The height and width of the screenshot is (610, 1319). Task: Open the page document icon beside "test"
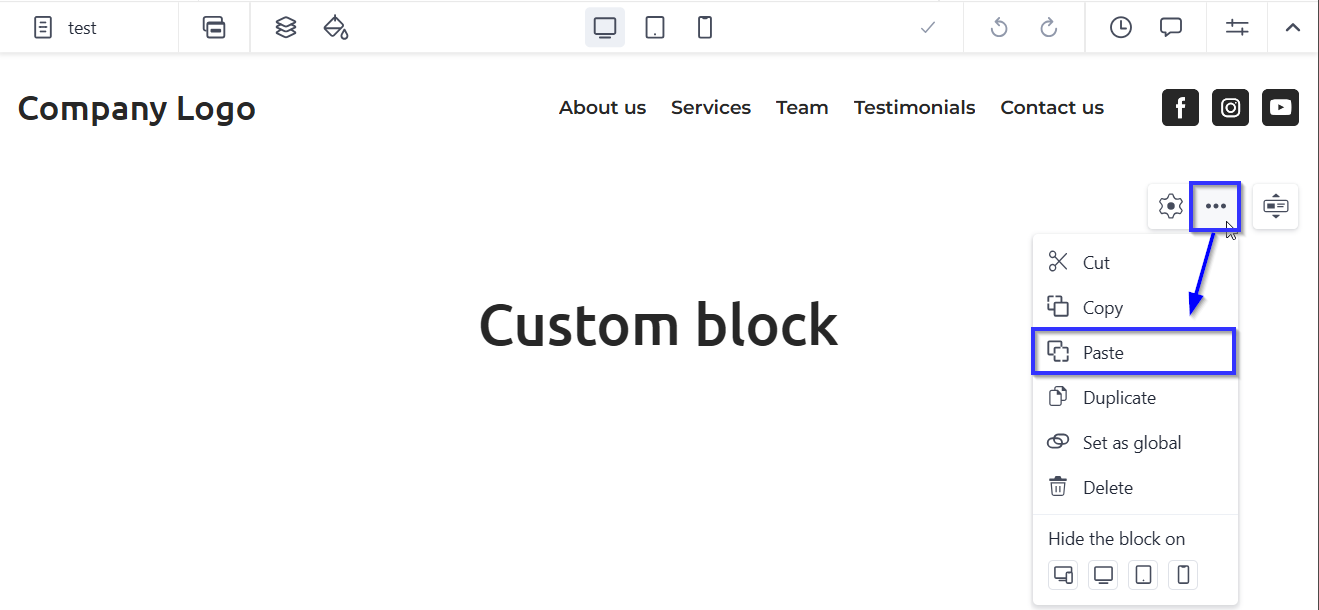[43, 28]
